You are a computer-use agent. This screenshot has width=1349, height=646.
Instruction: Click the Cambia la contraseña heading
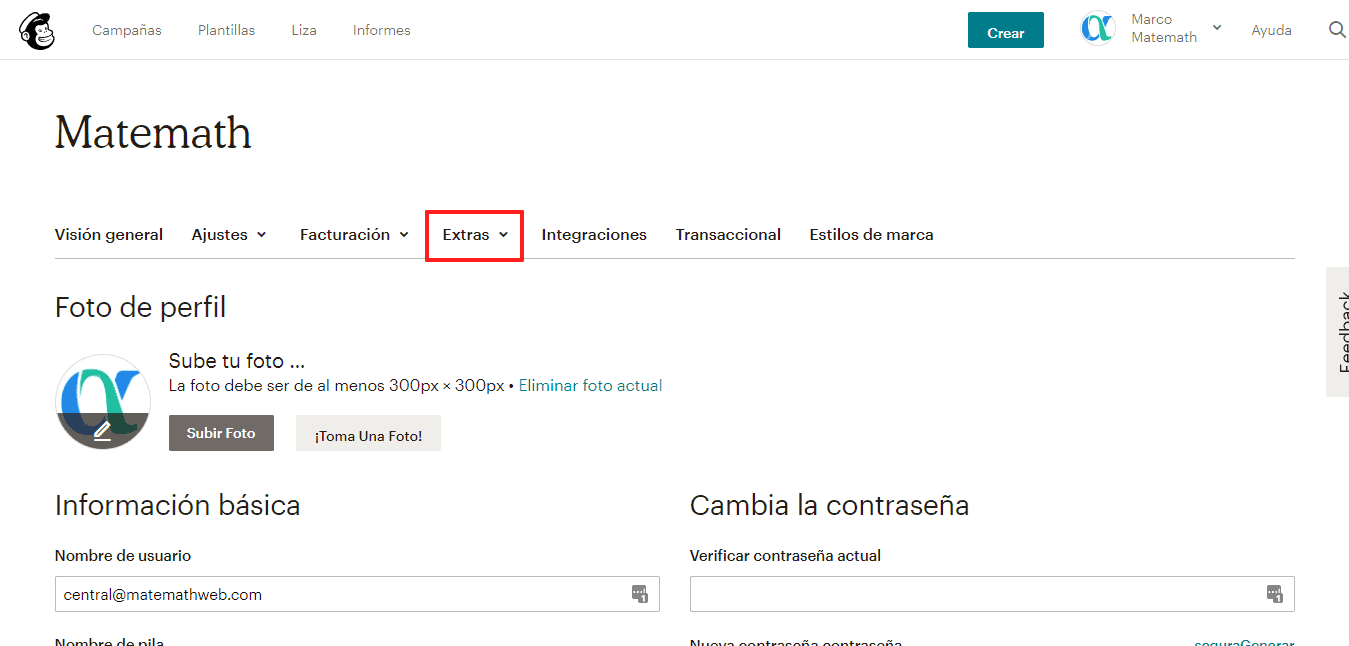click(x=830, y=505)
